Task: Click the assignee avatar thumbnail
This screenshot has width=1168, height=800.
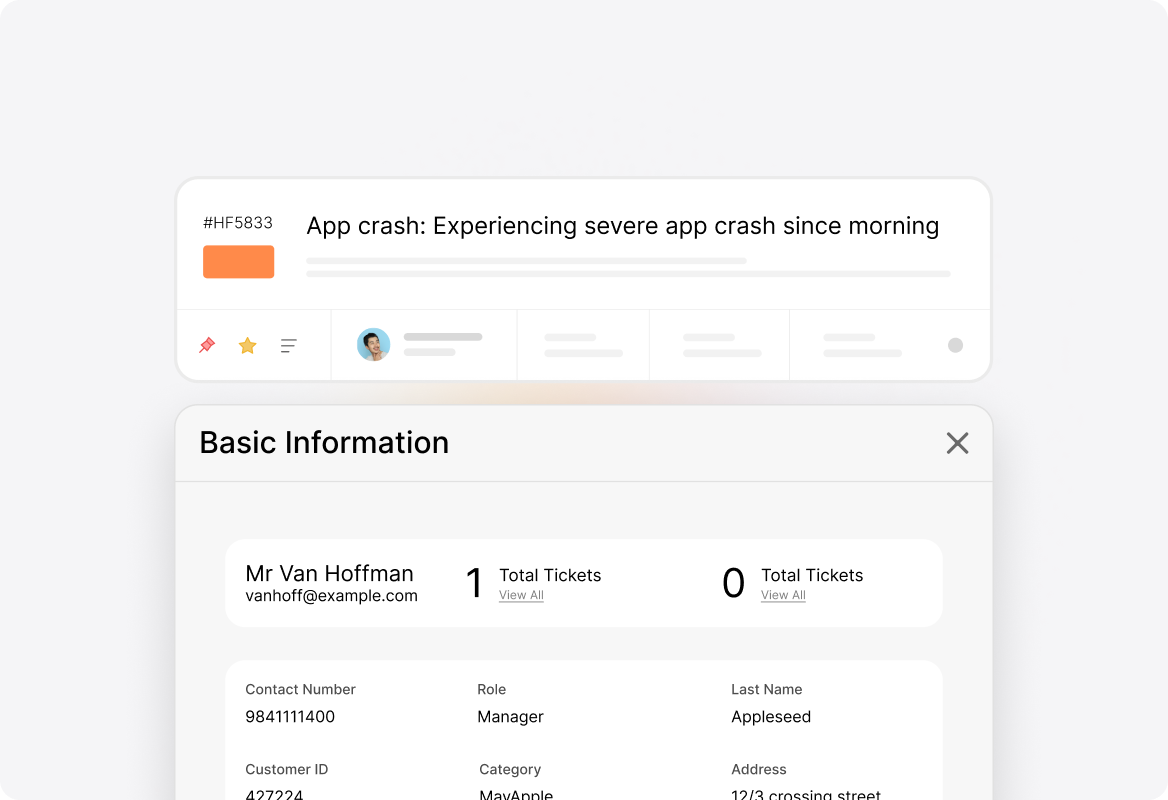Action: (x=373, y=345)
